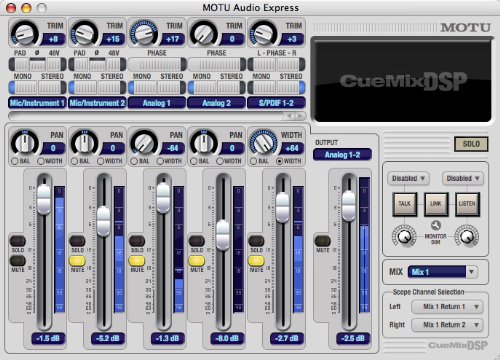Click the monitor dim wrench icon
500x360 pixels.
(x=436, y=225)
